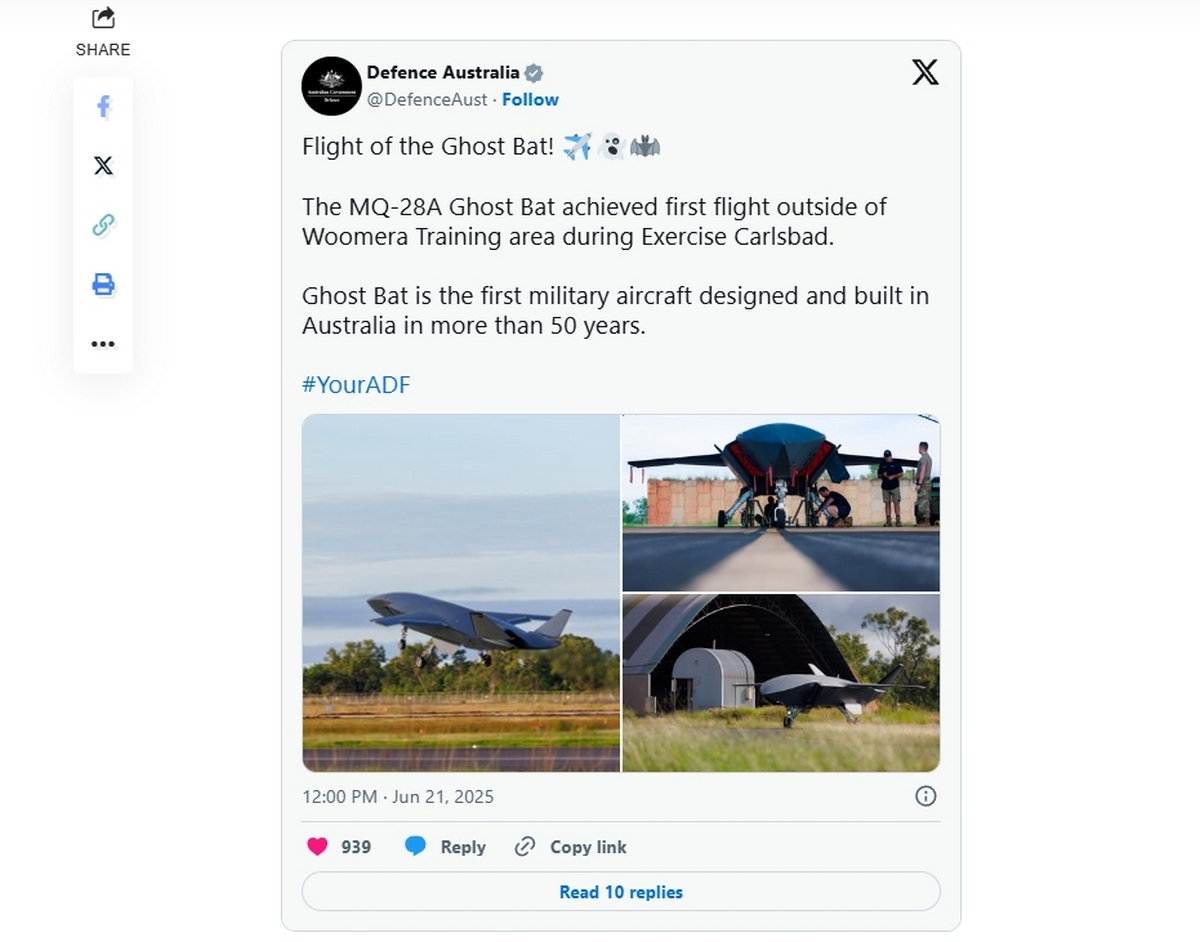The image size is (1200, 942).
Task: Click Copy link below the tweet
Action: (570, 847)
